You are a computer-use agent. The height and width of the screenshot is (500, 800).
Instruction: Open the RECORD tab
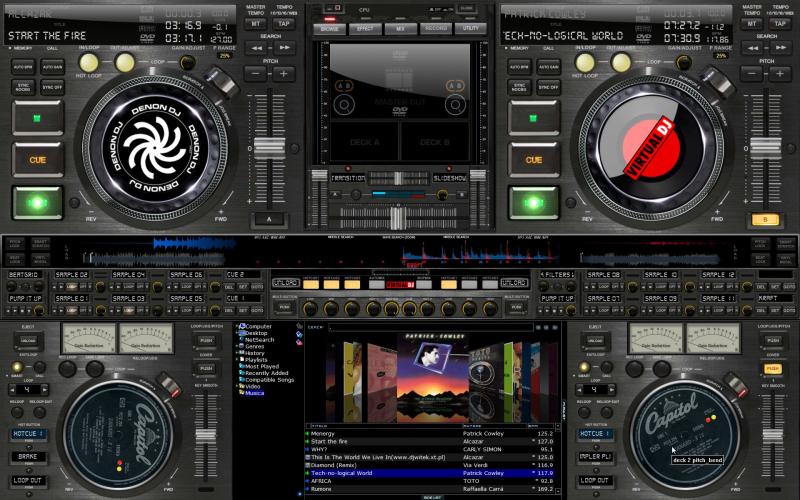(x=436, y=29)
